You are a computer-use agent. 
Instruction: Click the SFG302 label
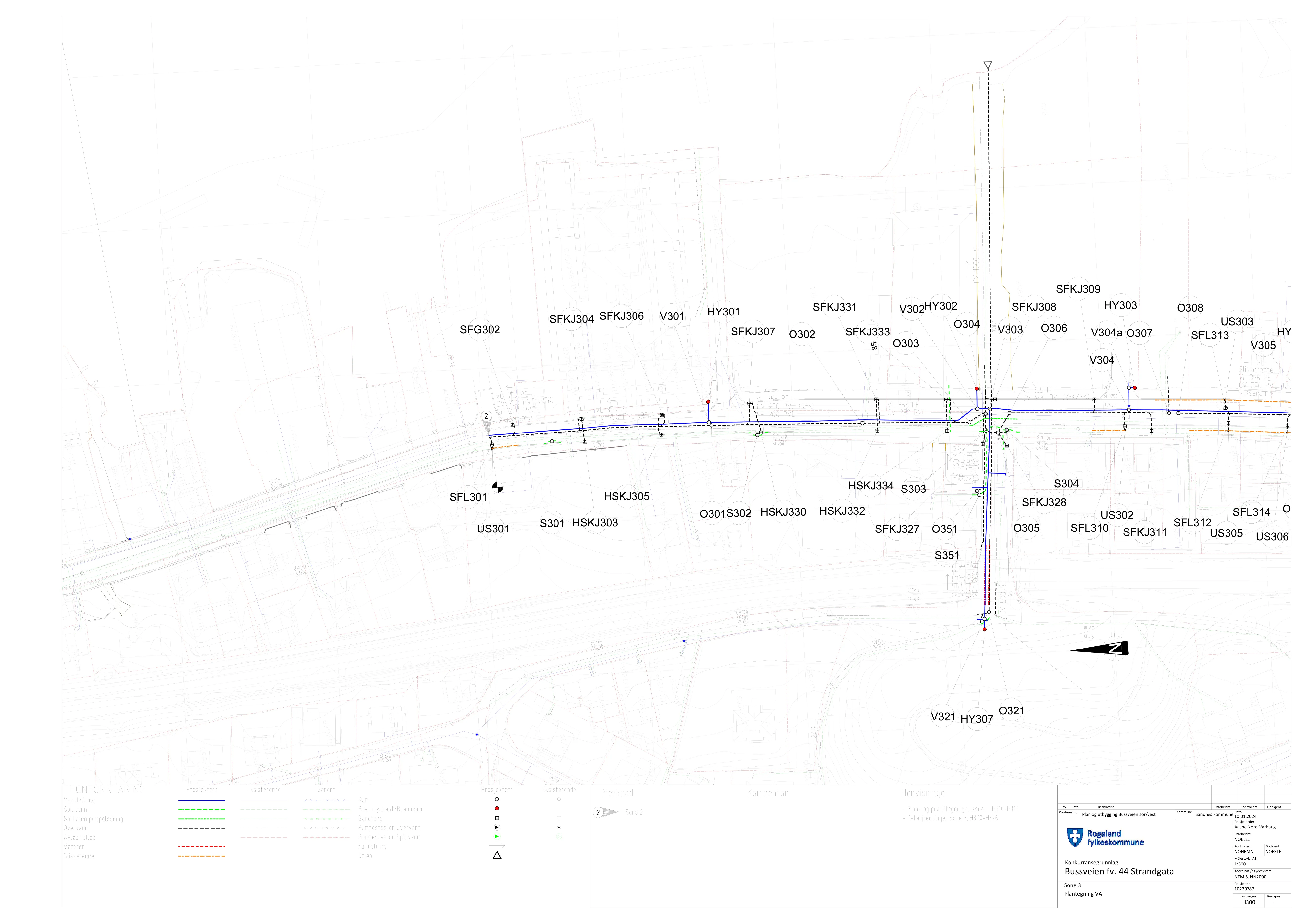[x=480, y=330]
